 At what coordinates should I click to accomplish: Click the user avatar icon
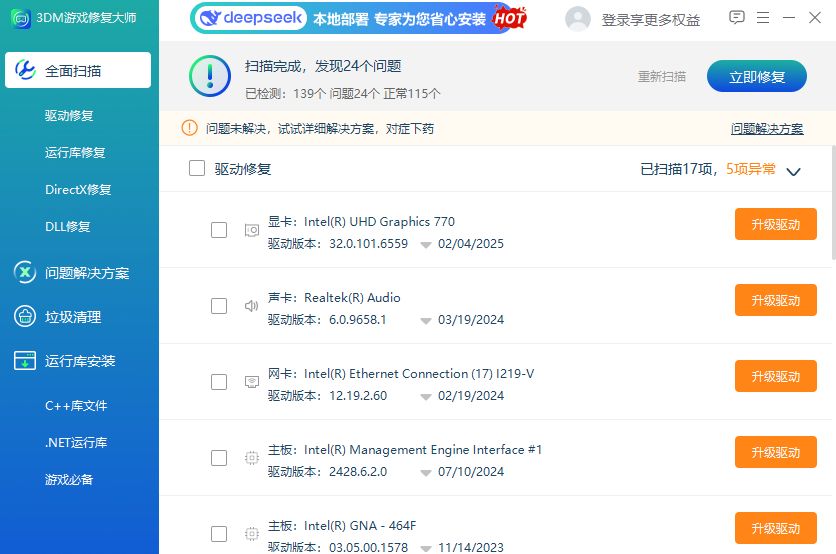point(577,19)
